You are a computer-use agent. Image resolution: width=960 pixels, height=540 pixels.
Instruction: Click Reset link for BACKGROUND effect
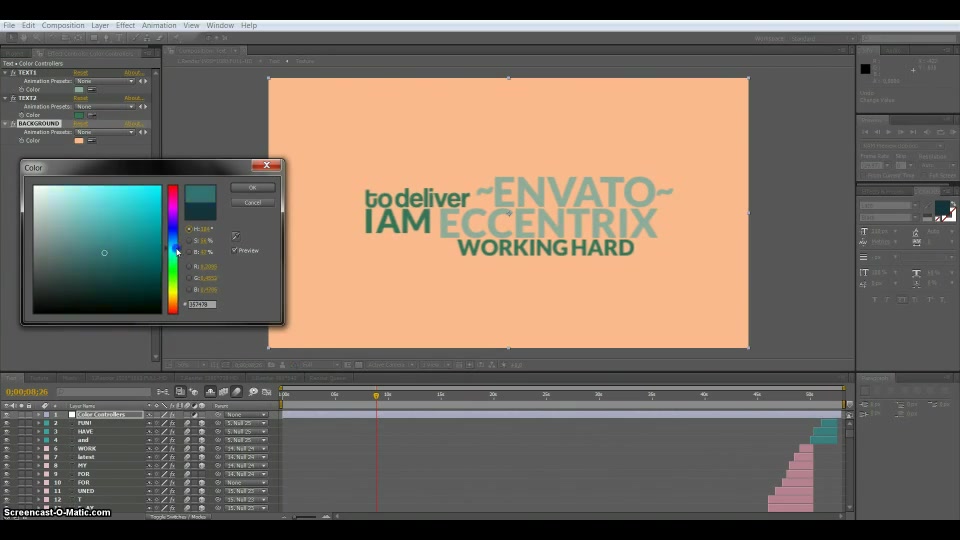point(81,124)
